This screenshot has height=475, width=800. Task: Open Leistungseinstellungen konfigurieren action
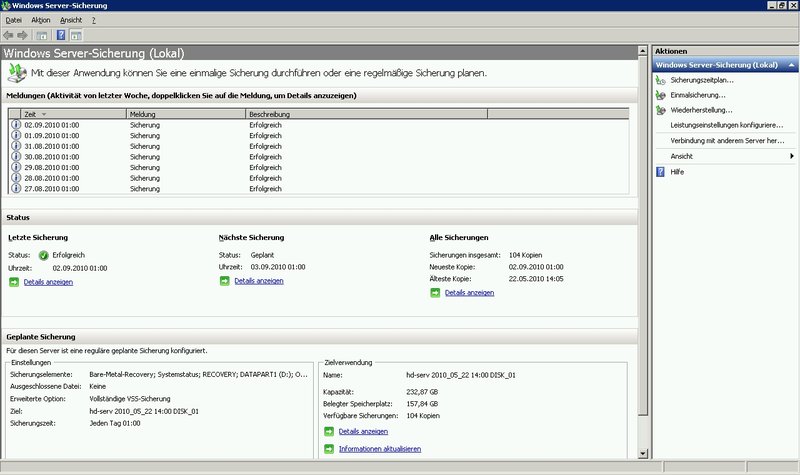(x=727, y=125)
